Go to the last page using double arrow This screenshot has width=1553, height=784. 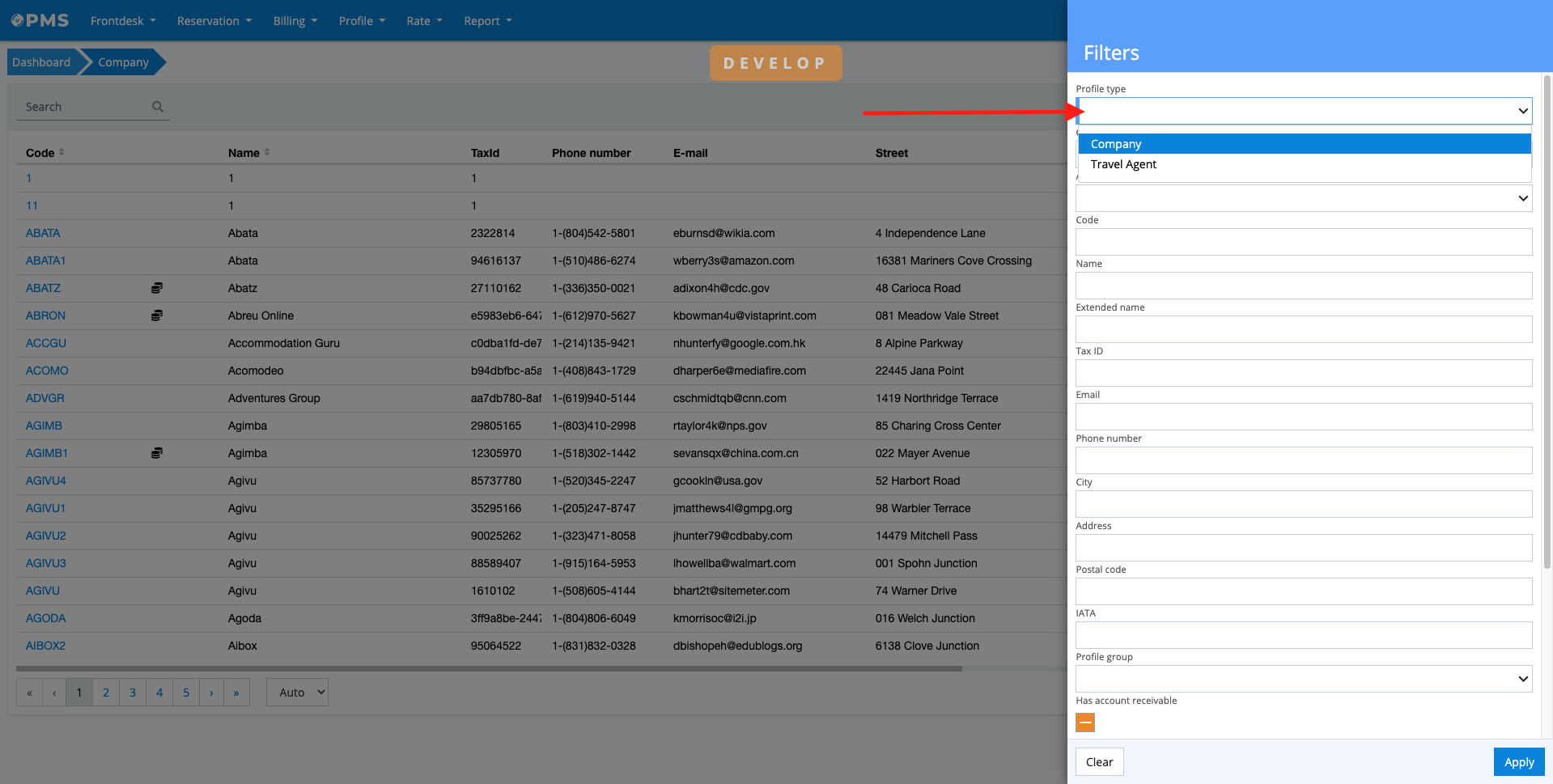coord(236,693)
